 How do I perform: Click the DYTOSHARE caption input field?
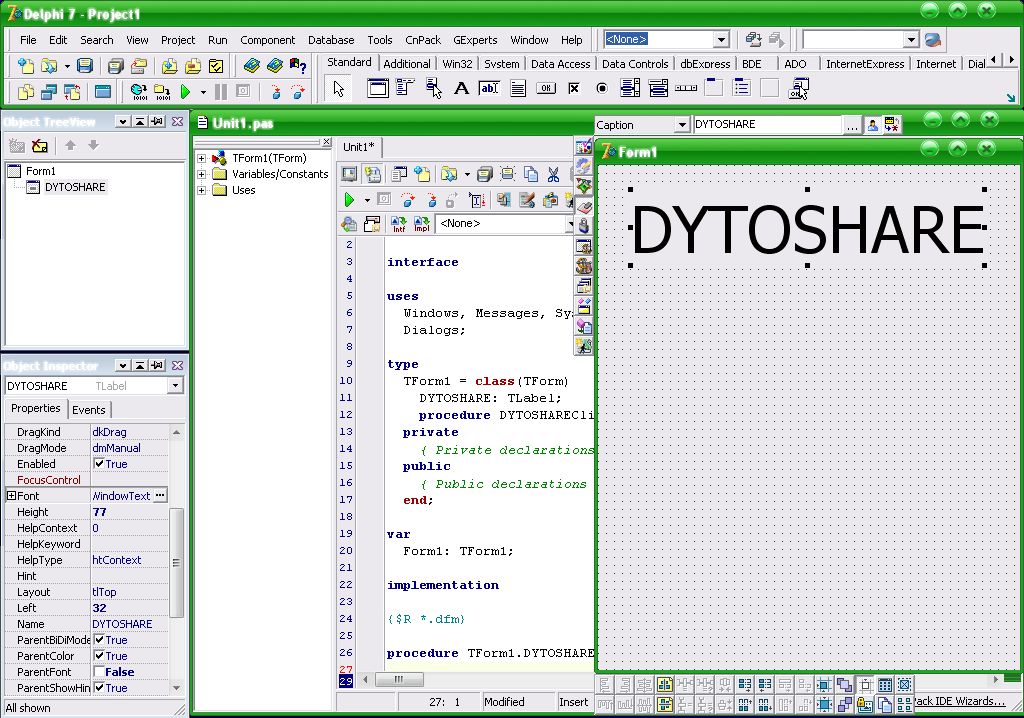pos(767,124)
